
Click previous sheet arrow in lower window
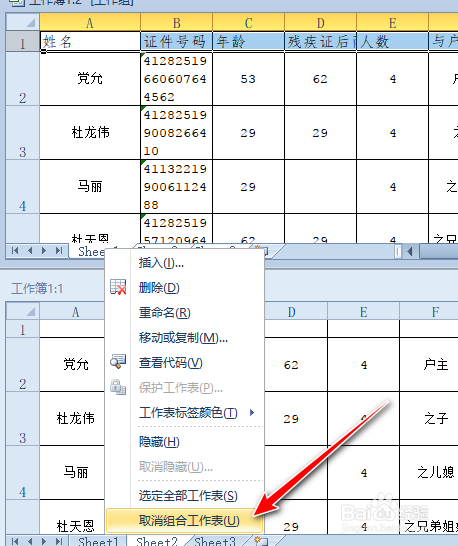click(x=30, y=541)
